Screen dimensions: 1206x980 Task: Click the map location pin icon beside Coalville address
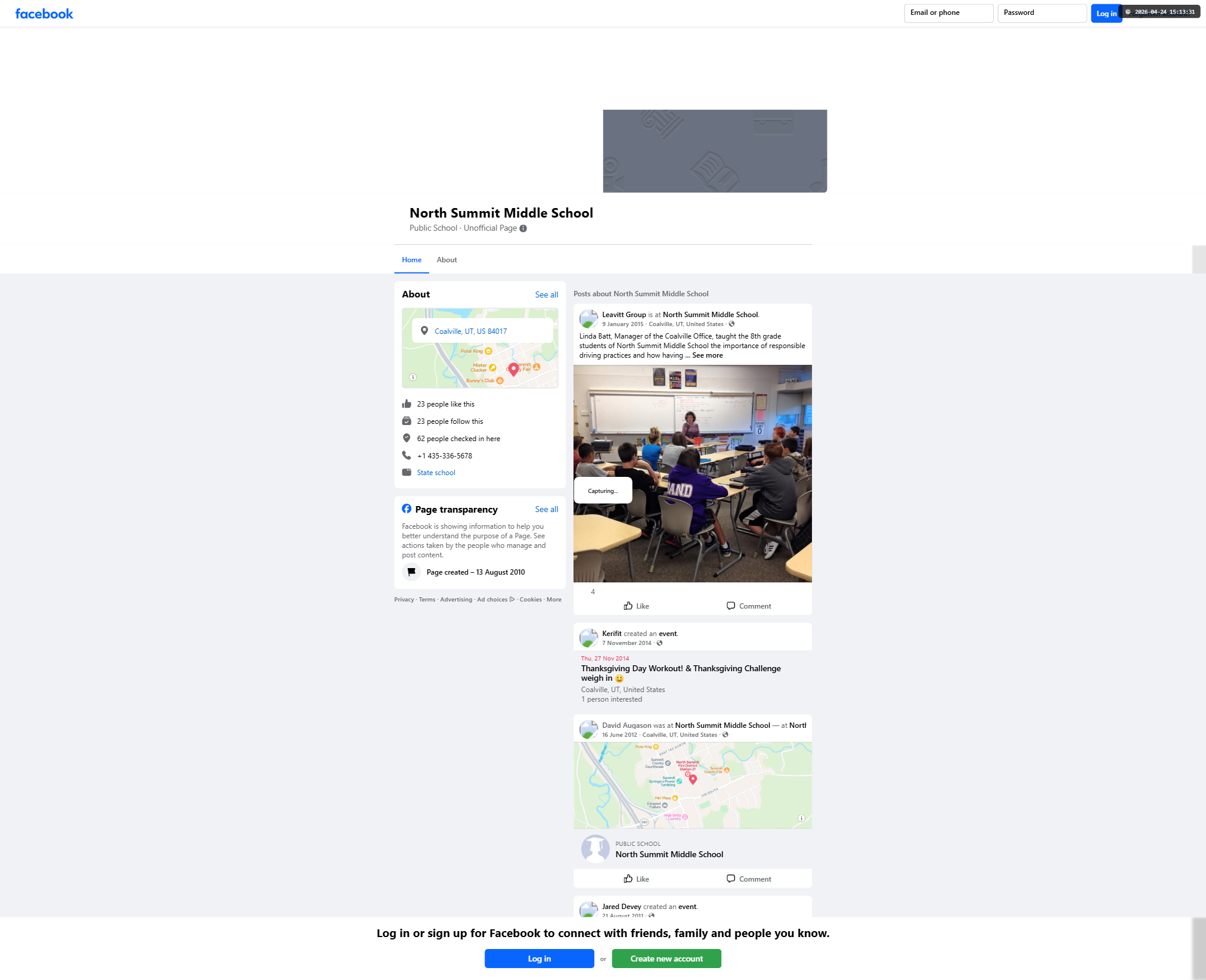coord(424,331)
